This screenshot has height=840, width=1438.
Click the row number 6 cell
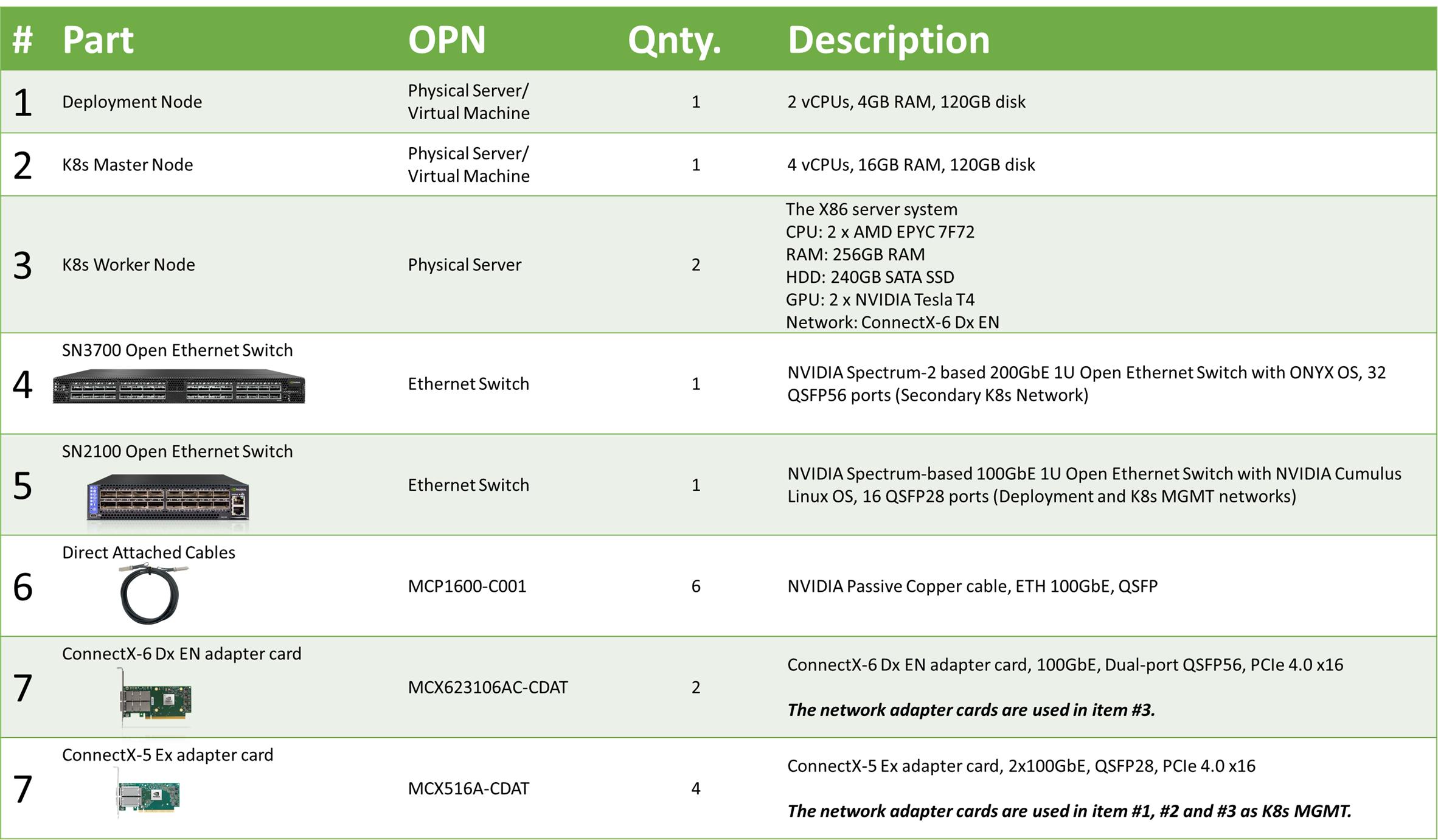click(x=23, y=587)
